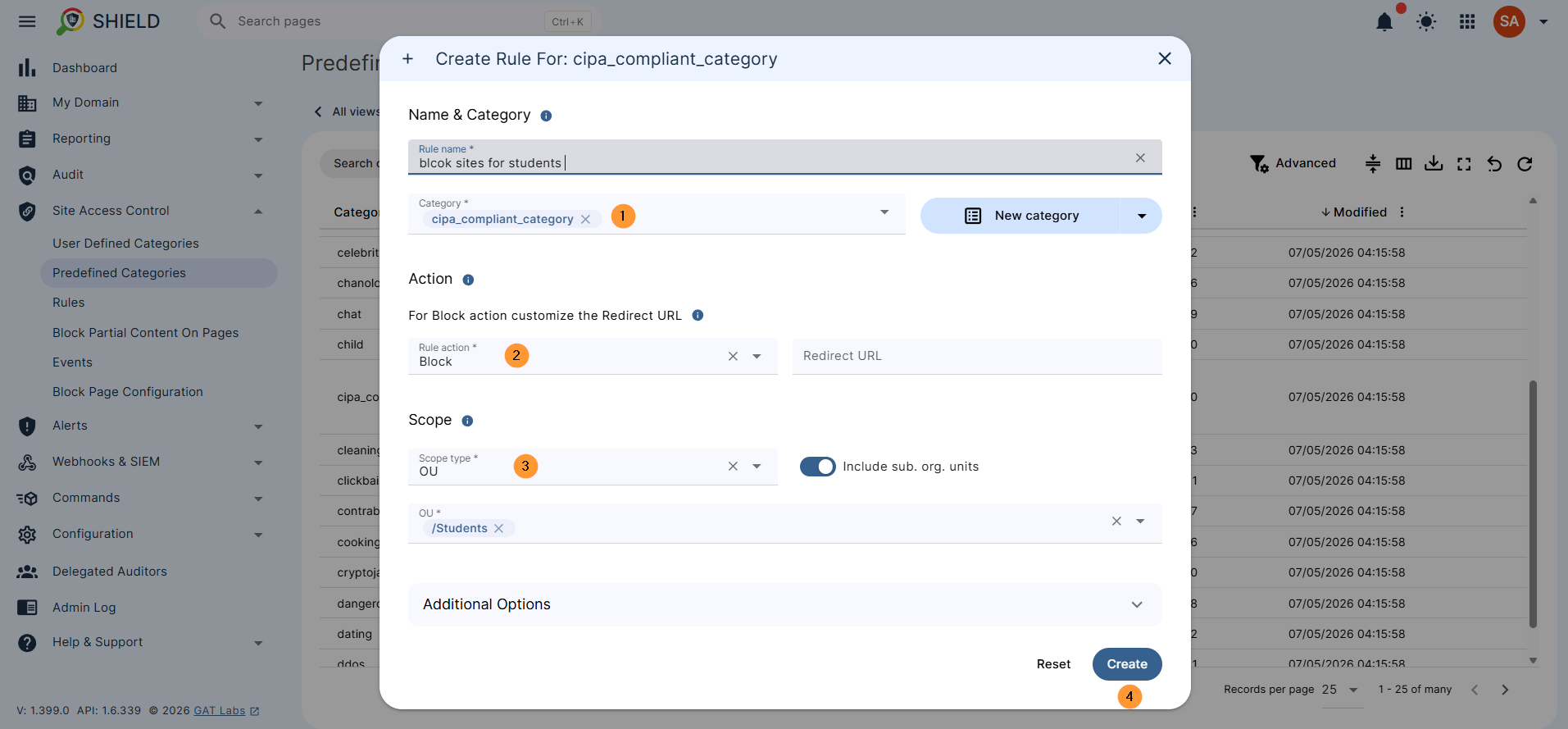Open Admin Log
Image resolution: width=1568 pixels, height=729 pixels.
coord(84,608)
